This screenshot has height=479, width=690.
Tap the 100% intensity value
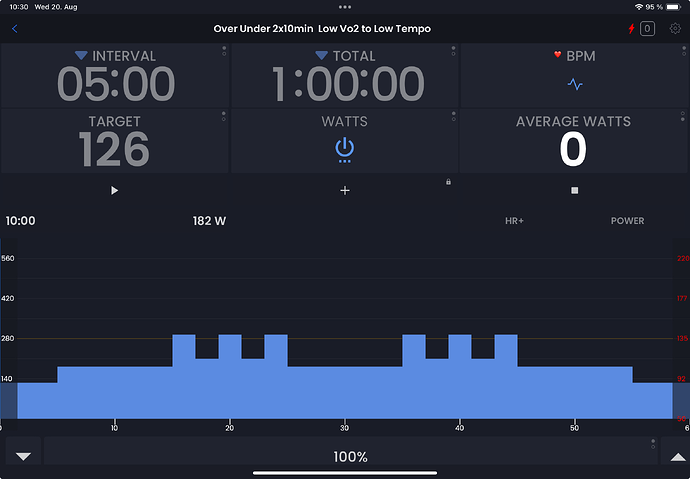click(x=350, y=457)
